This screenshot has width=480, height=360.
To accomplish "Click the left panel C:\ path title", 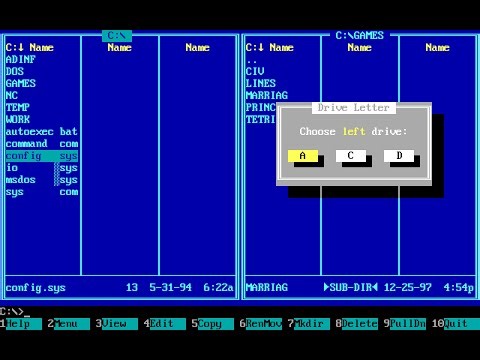I will [117, 35].
